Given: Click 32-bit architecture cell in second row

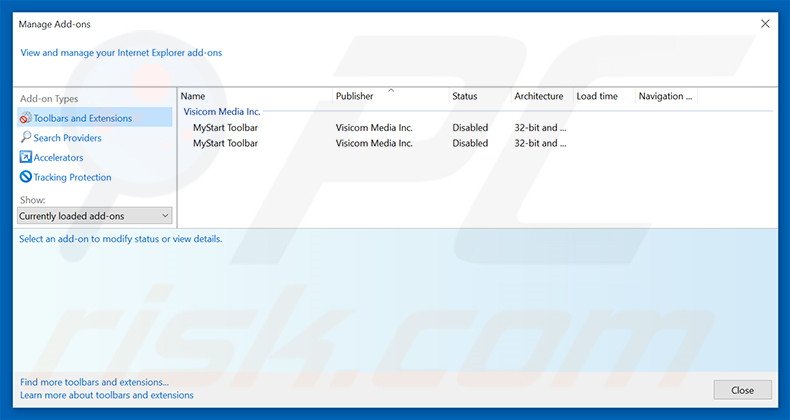Looking at the screenshot, I should (540, 143).
